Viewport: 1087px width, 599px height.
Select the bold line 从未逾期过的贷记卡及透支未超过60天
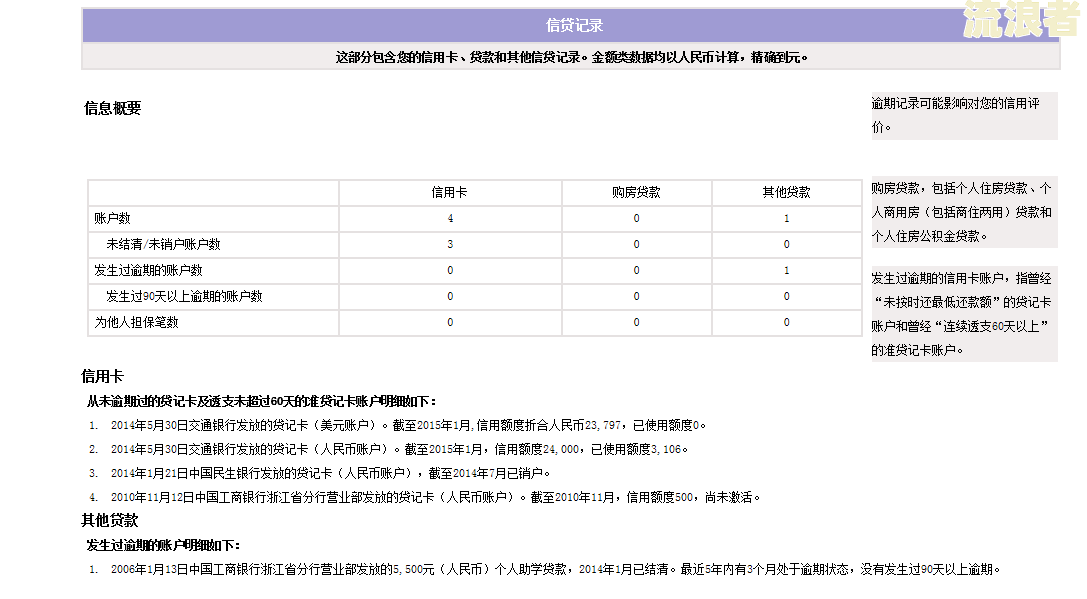[x=261, y=401]
